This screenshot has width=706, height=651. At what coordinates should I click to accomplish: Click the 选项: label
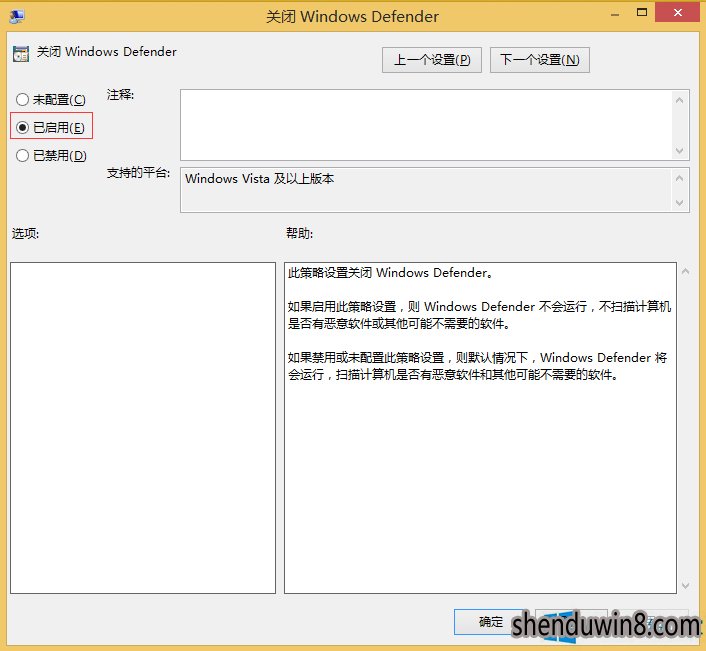point(25,233)
